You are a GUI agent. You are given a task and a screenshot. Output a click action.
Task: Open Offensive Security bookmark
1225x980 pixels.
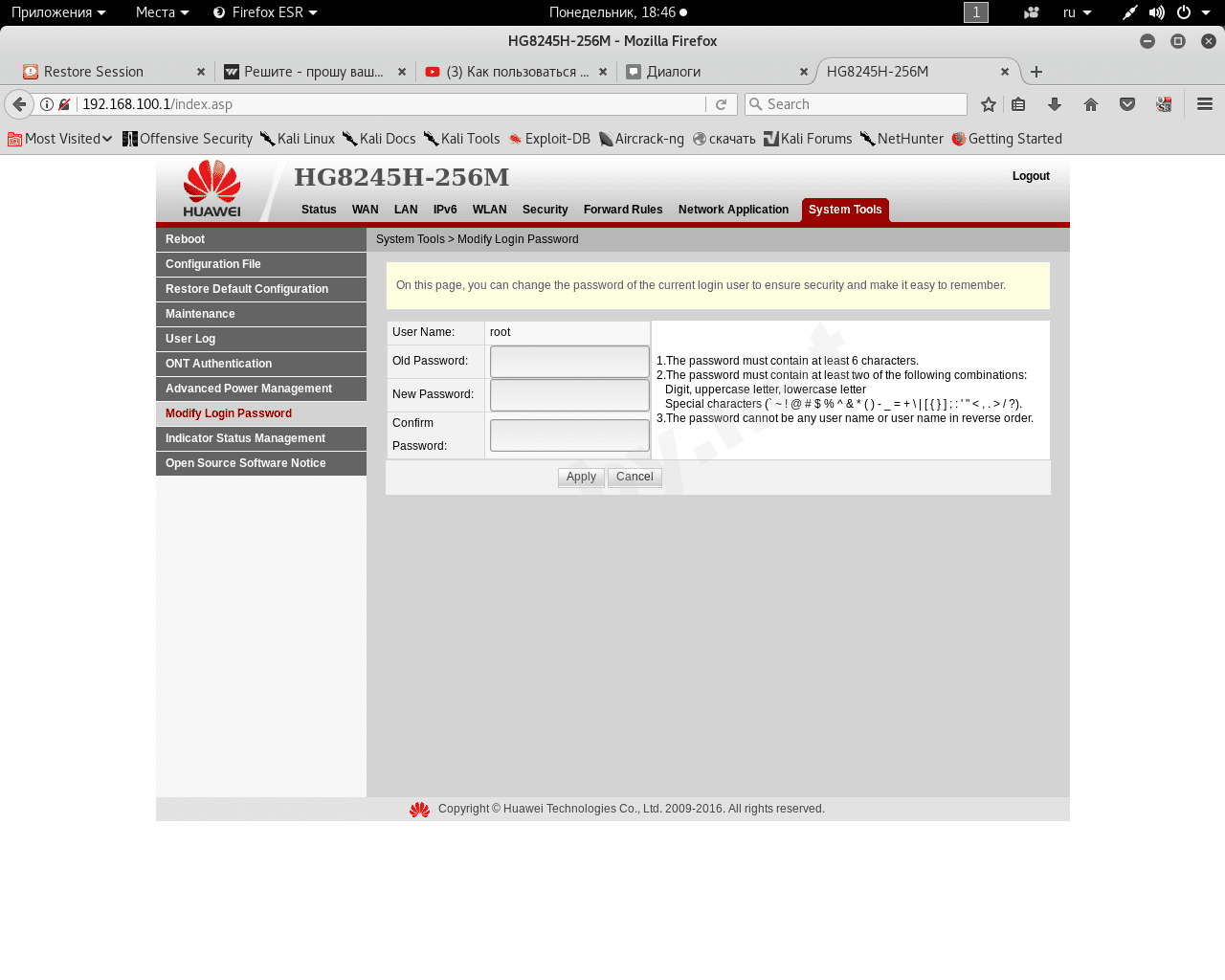pyautogui.click(x=188, y=139)
